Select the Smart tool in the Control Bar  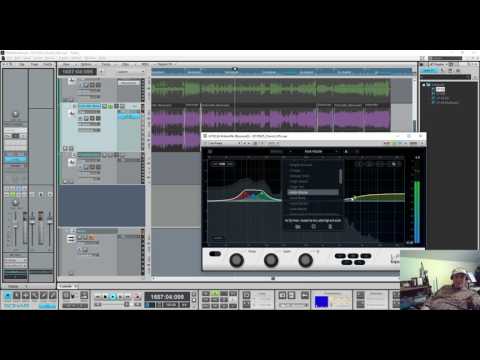pos(8,296)
